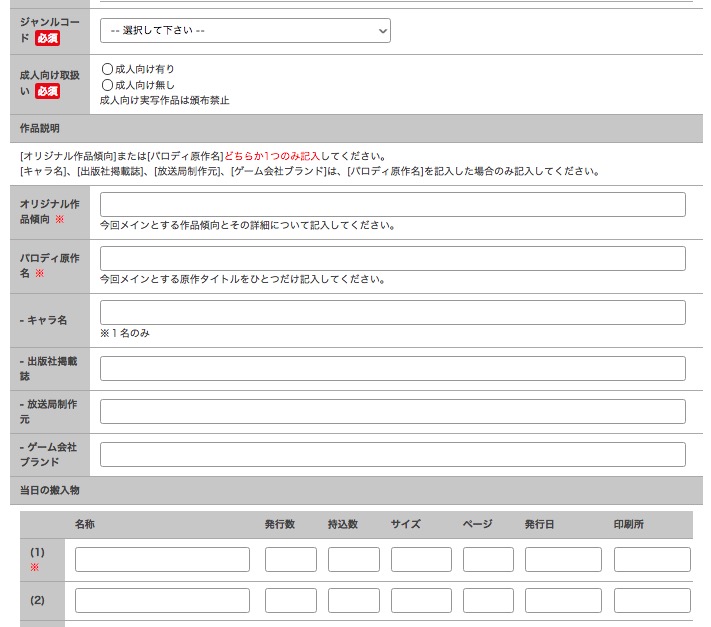
Task: Click row (1) 持込数 field
Action: pyautogui.click(x=354, y=559)
